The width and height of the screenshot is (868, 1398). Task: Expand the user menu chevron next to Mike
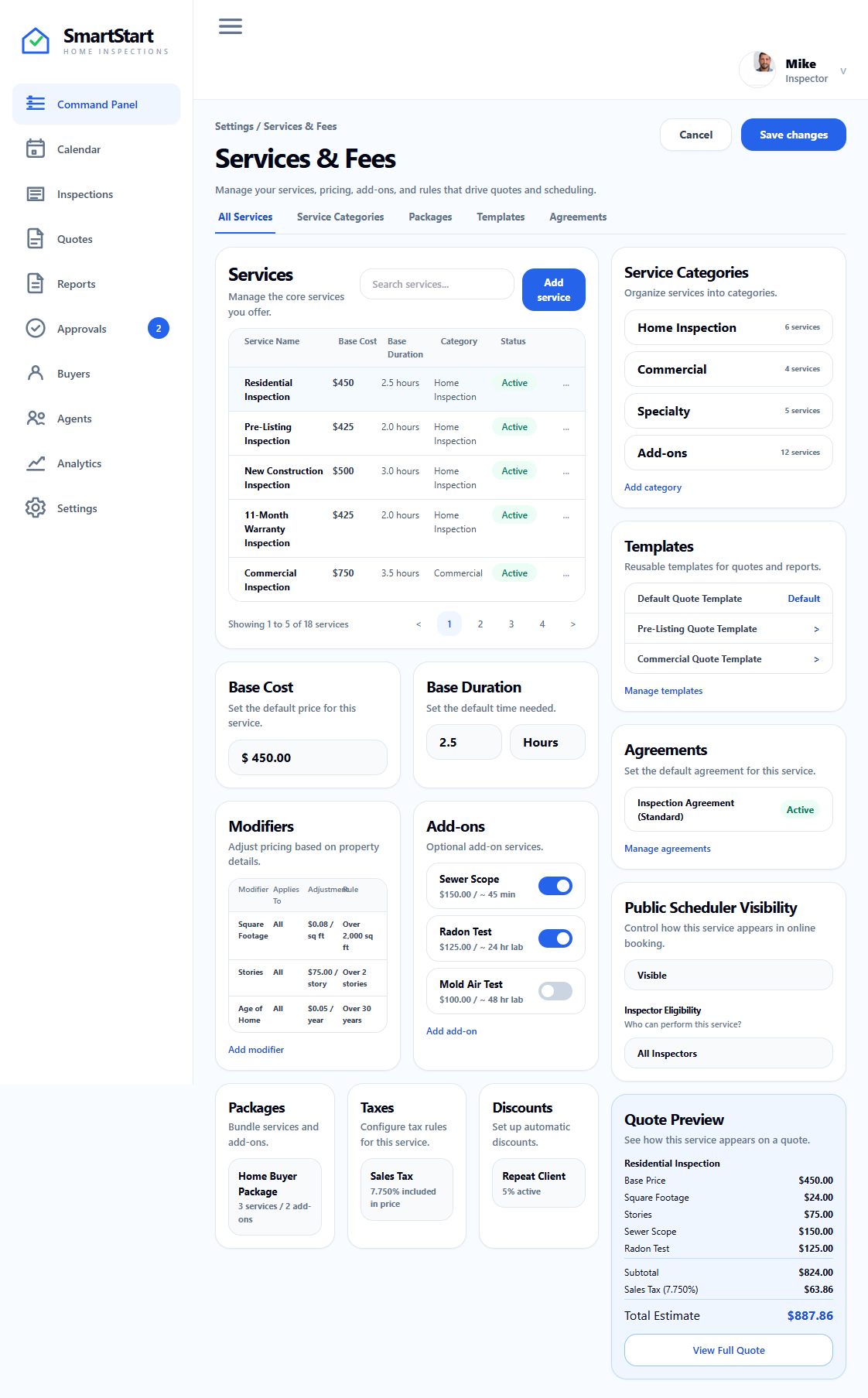coord(843,71)
